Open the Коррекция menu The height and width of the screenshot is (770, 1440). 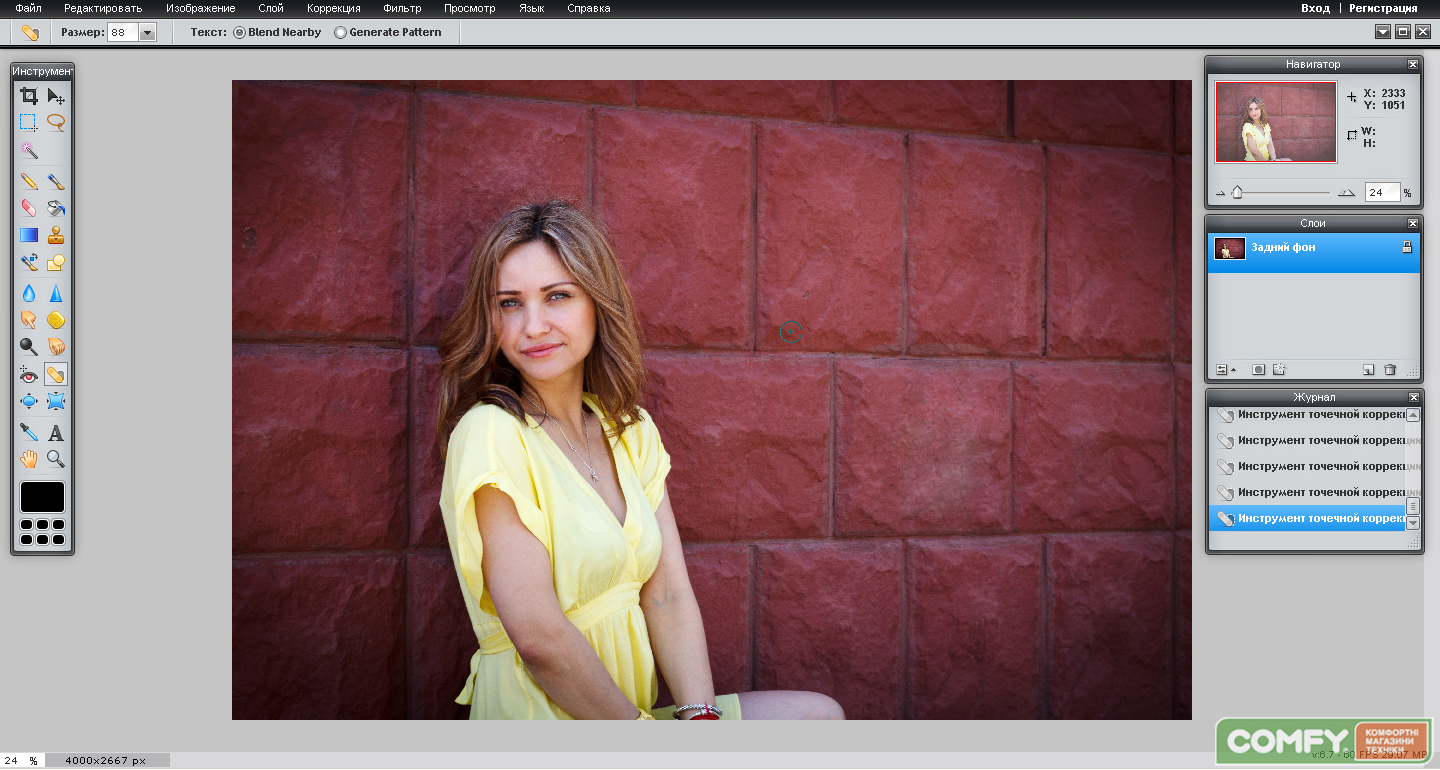334,8
